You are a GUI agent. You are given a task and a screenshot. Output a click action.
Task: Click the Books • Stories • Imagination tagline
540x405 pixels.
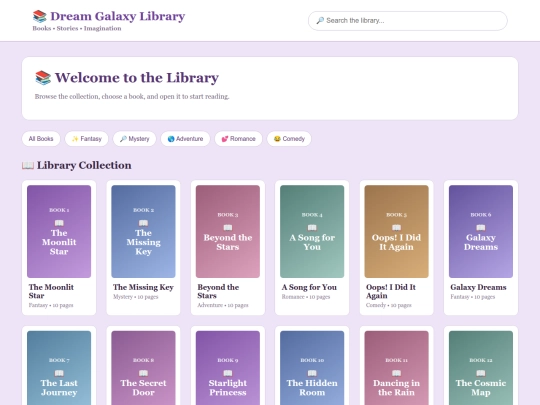pos(77,29)
